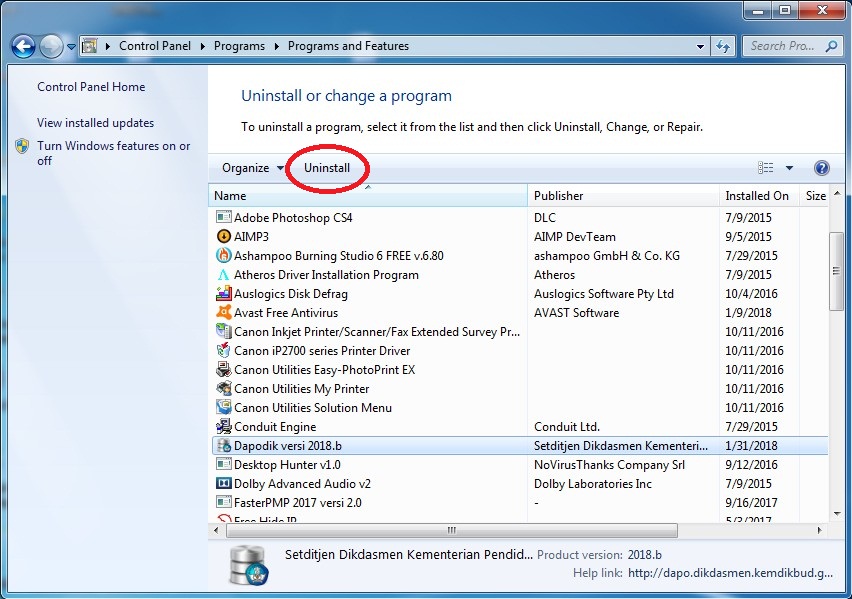Click the Canon Utilities My Printer icon

223,389
